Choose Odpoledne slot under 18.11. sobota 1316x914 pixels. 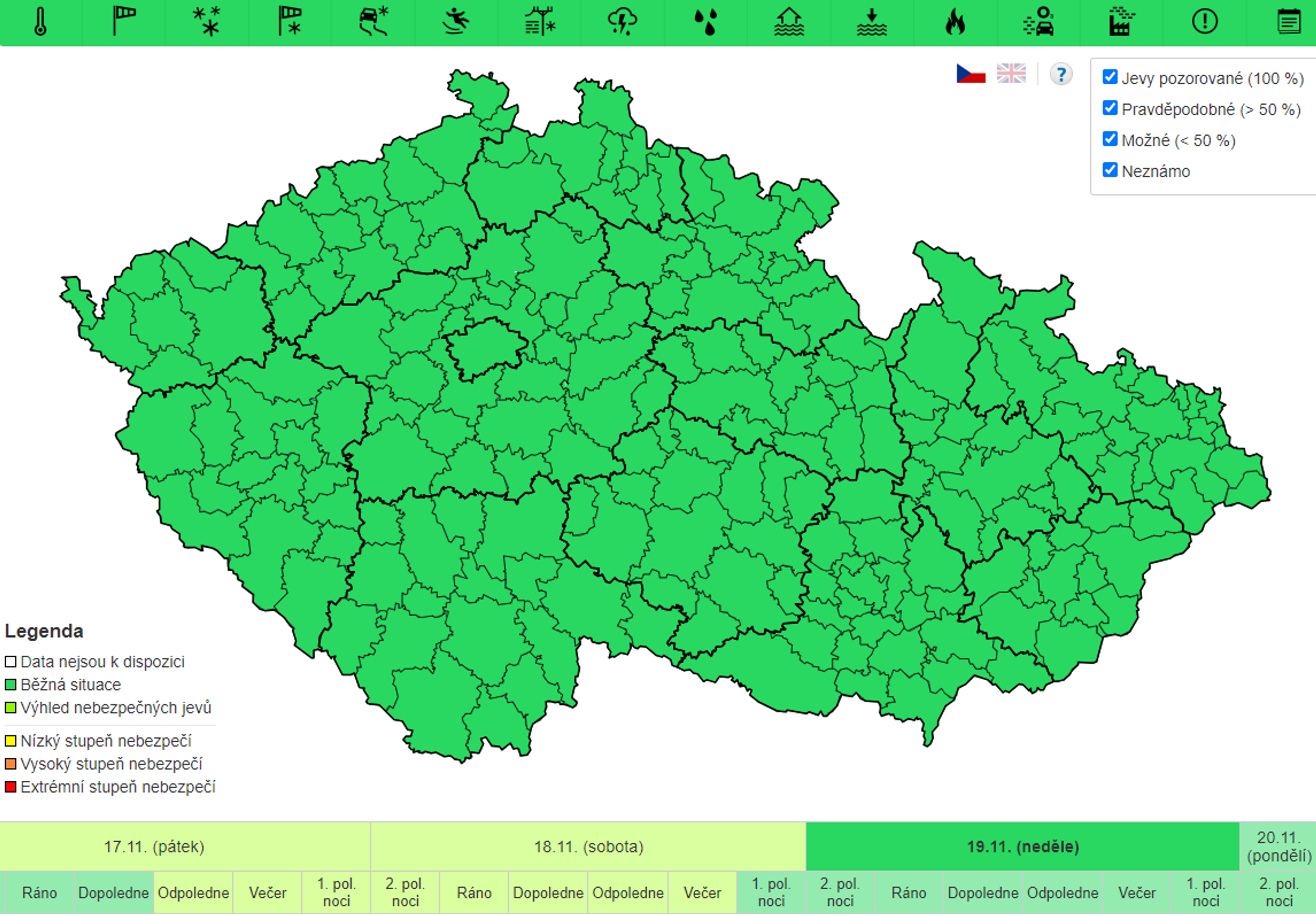(x=628, y=892)
